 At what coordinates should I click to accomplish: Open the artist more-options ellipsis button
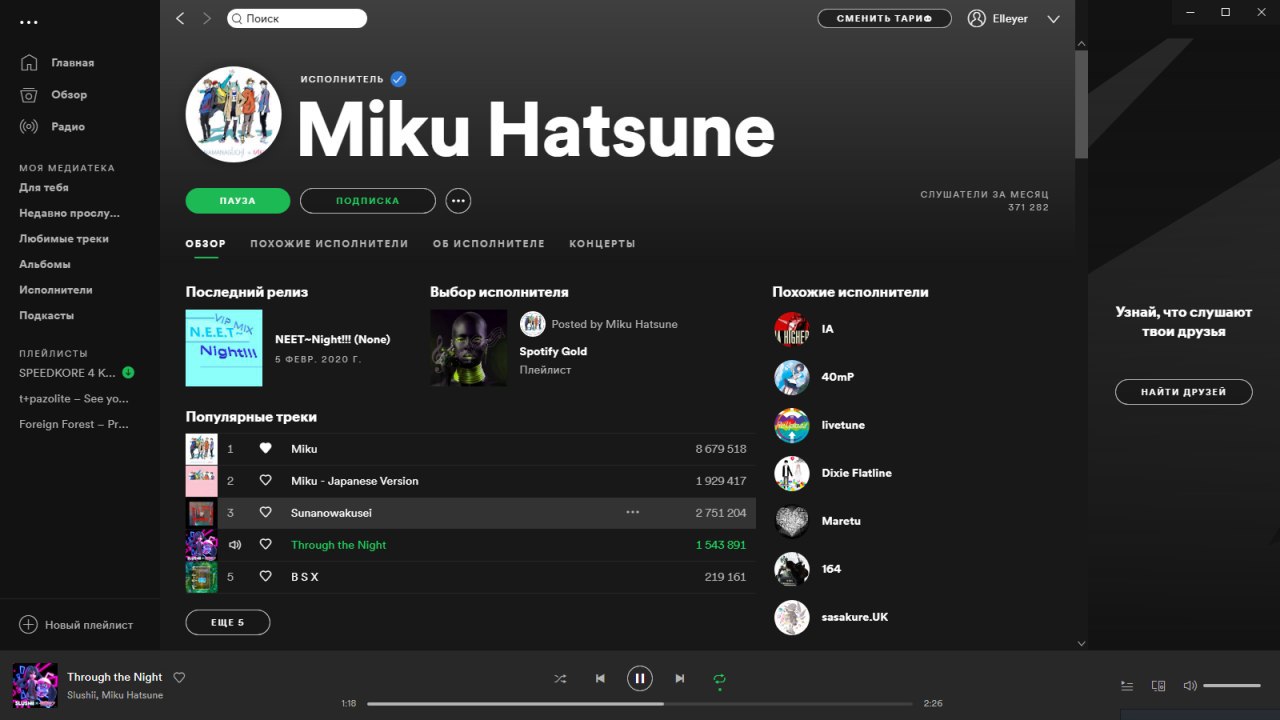pos(458,201)
